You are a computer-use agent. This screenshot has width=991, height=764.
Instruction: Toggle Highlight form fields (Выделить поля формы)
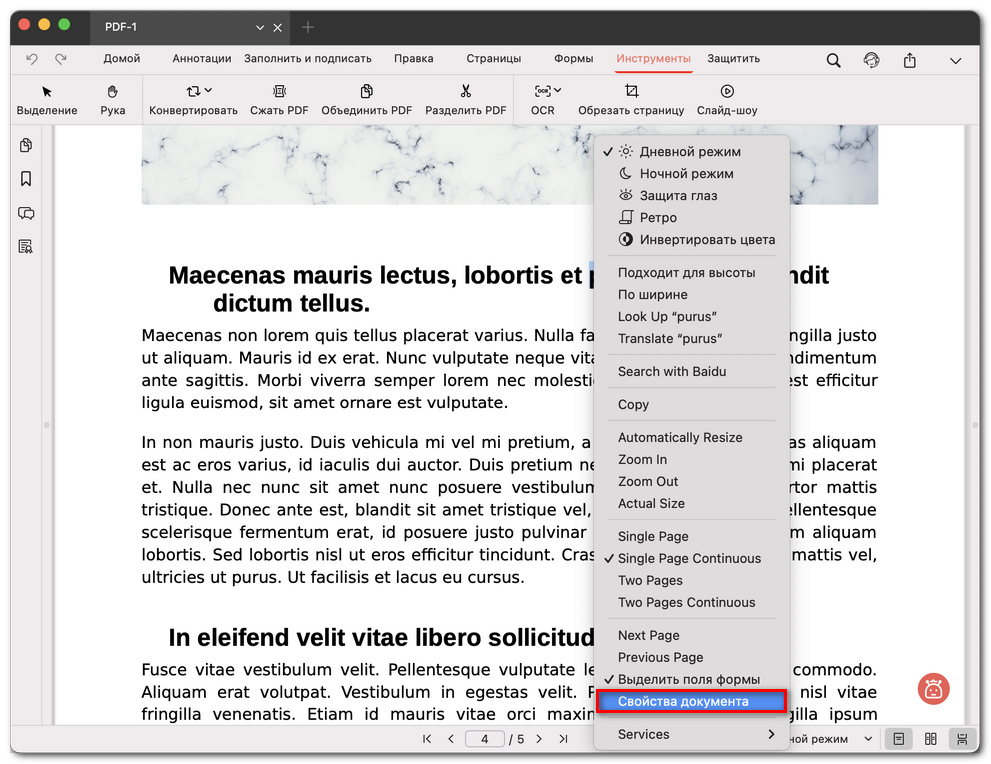click(x=688, y=679)
